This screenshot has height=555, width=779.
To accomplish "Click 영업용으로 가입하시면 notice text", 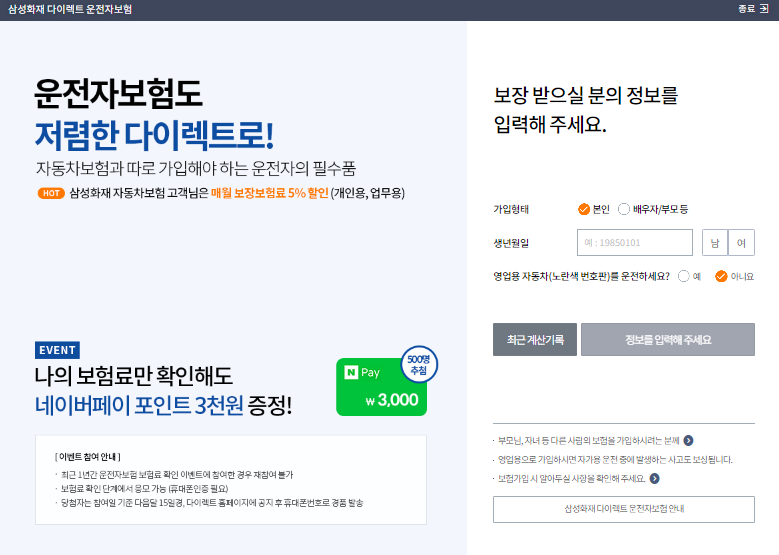I will 615,460.
